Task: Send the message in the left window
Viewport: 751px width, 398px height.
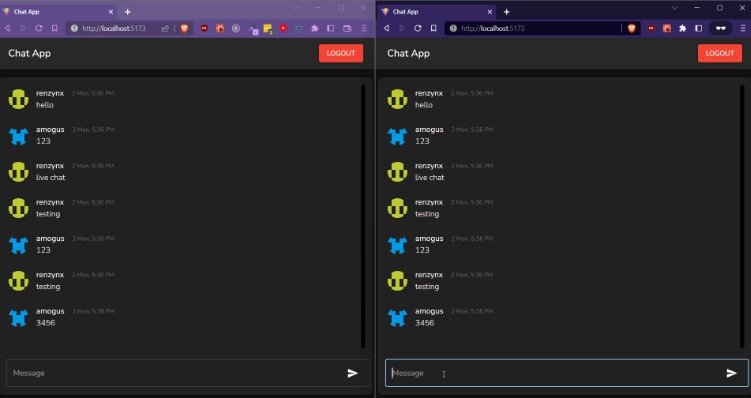Action: click(353, 373)
